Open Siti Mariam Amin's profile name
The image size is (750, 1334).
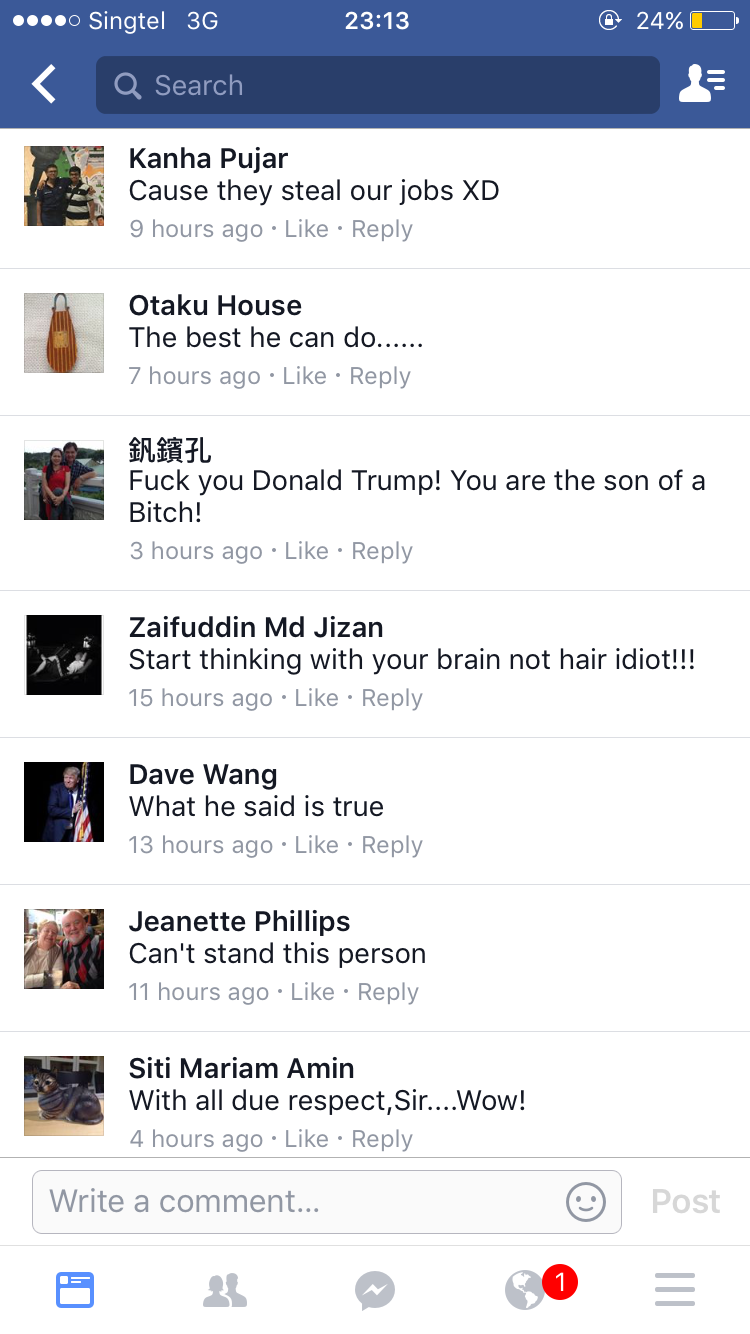(x=242, y=1068)
